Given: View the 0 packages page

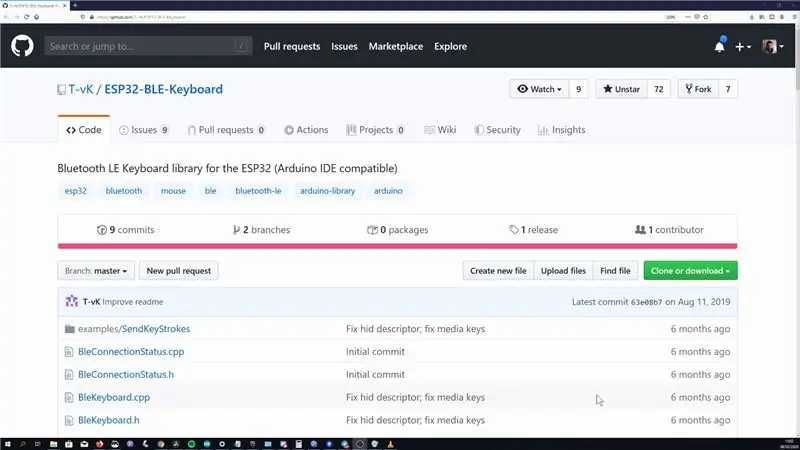Looking at the screenshot, I should (397, 230).
